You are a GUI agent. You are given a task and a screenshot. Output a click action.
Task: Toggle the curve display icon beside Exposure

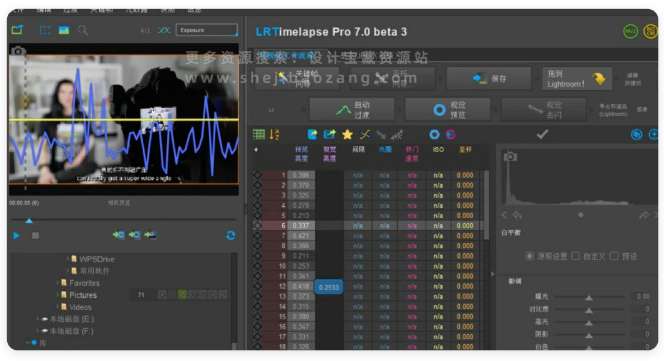tap(163, 30)
